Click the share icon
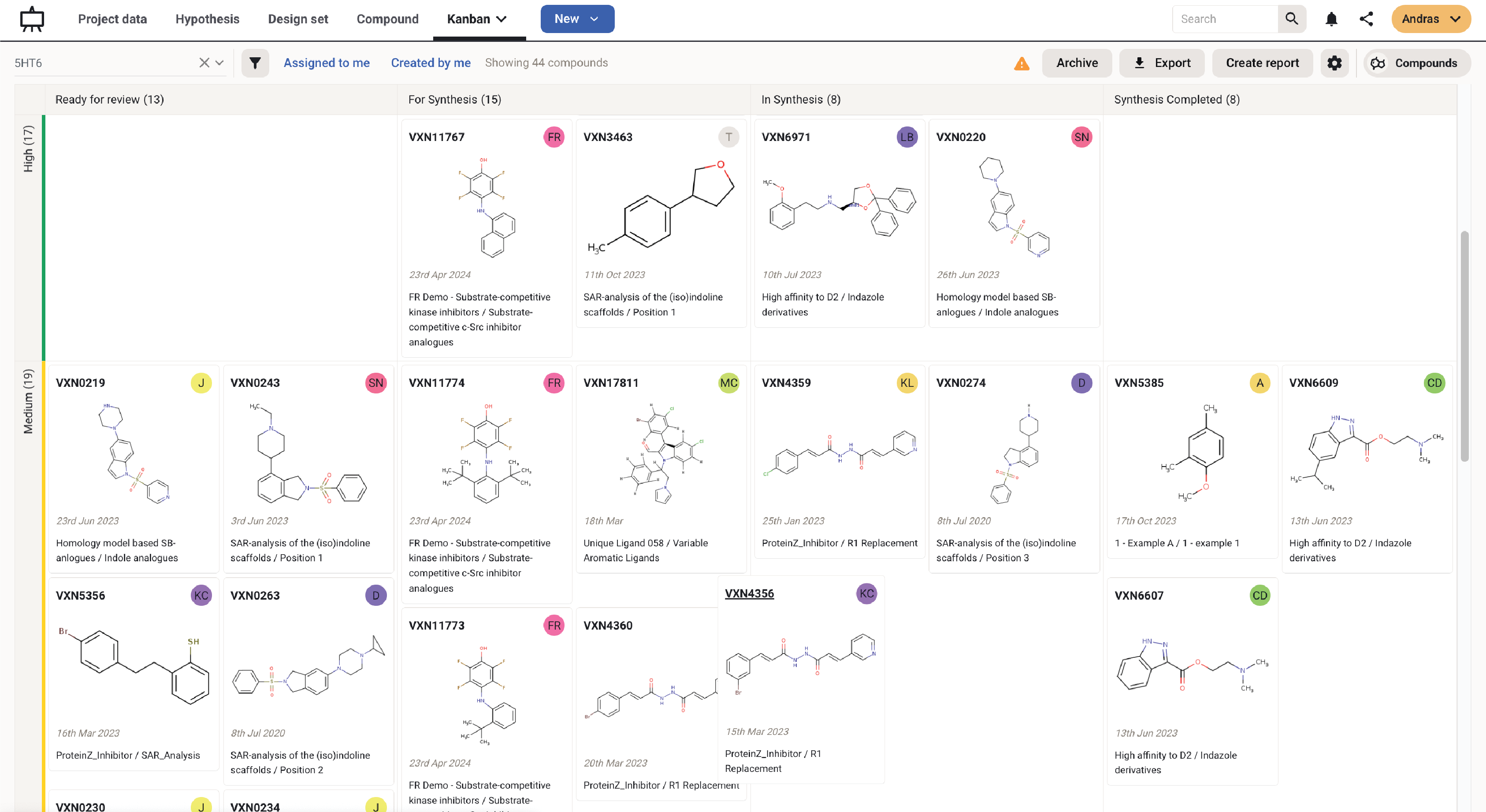Viewport: 1486px width, 812px height. (x=1366, y=19)
